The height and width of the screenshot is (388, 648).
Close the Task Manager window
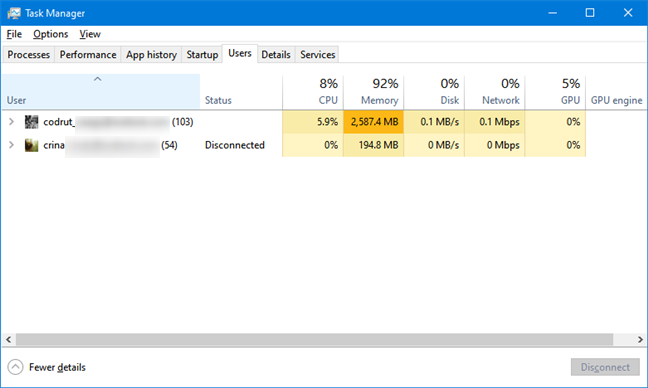click(x=628, y=13)
